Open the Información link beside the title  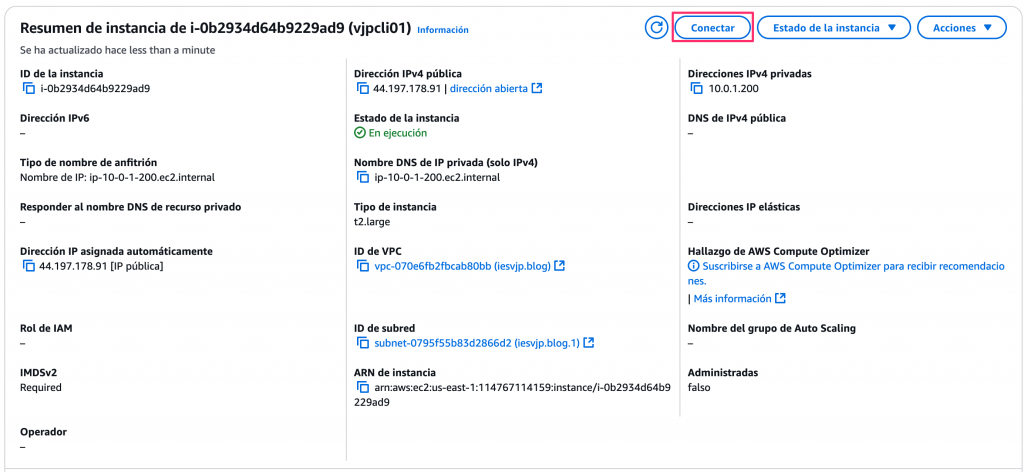(442, 30)
